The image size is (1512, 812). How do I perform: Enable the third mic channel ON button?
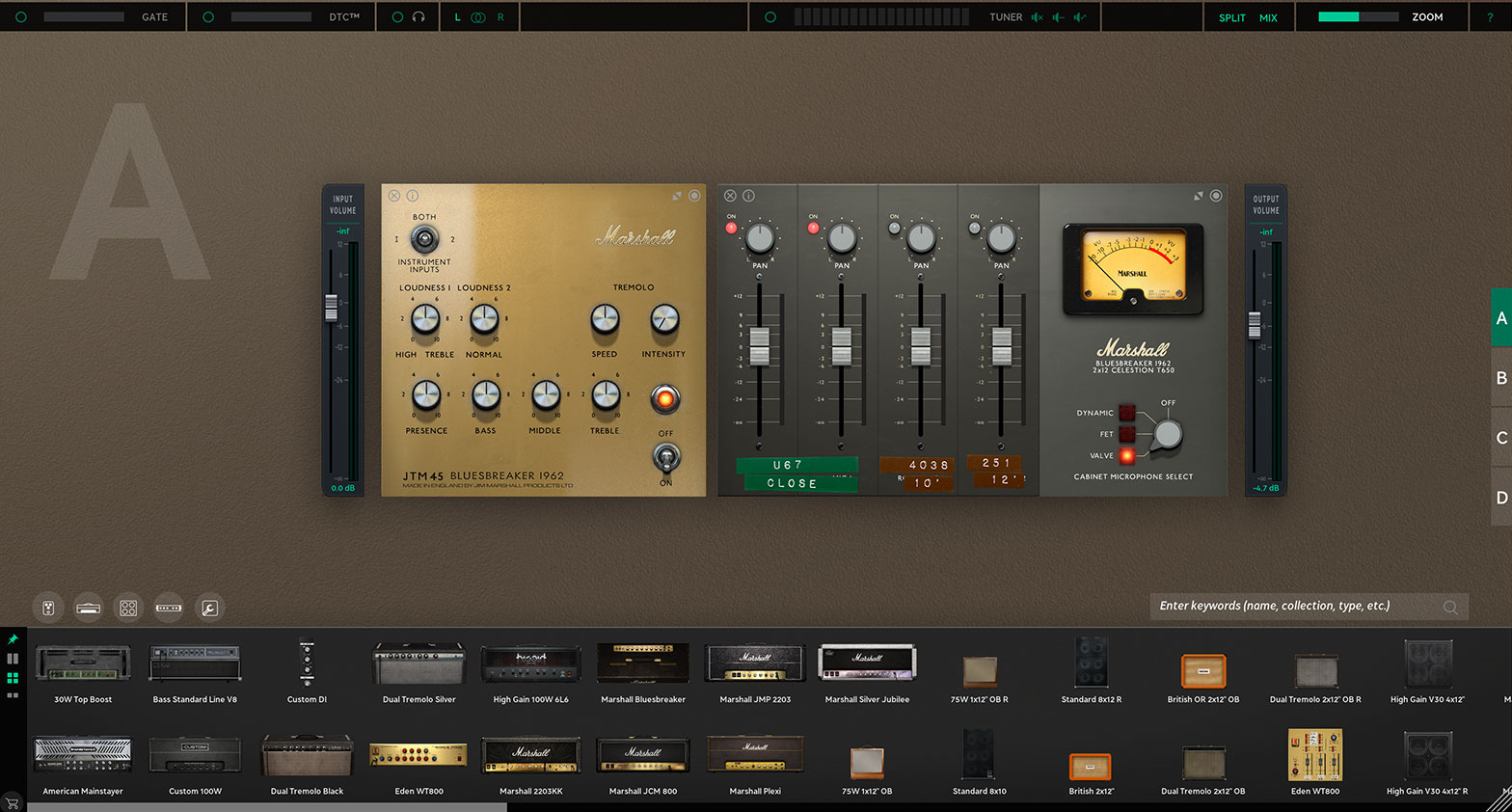(894, 229)
